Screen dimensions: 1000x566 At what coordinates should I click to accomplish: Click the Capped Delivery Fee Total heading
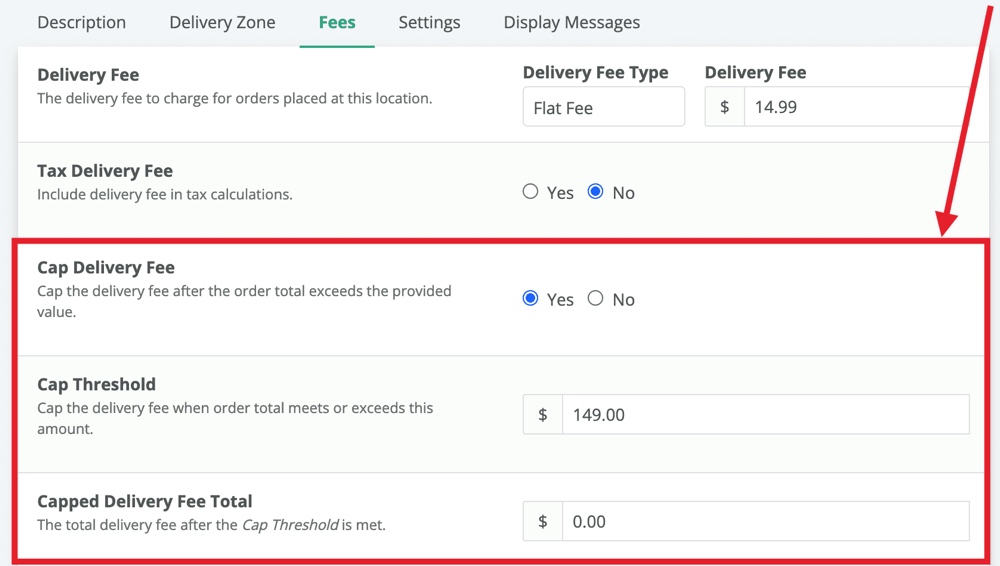coord(145,502)
